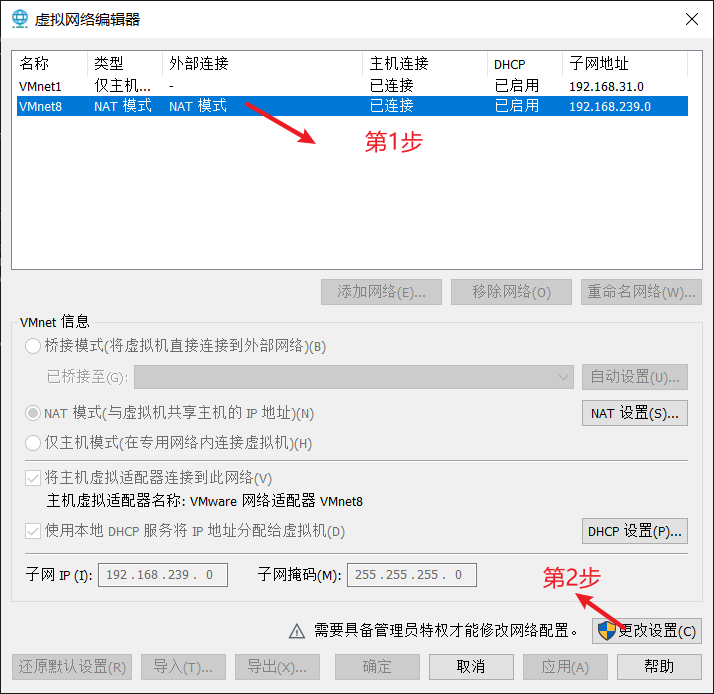The height and width of the screenshot is (694, 714).
Task: Click 还原默认设置(R) button
Action: point(72,667)
